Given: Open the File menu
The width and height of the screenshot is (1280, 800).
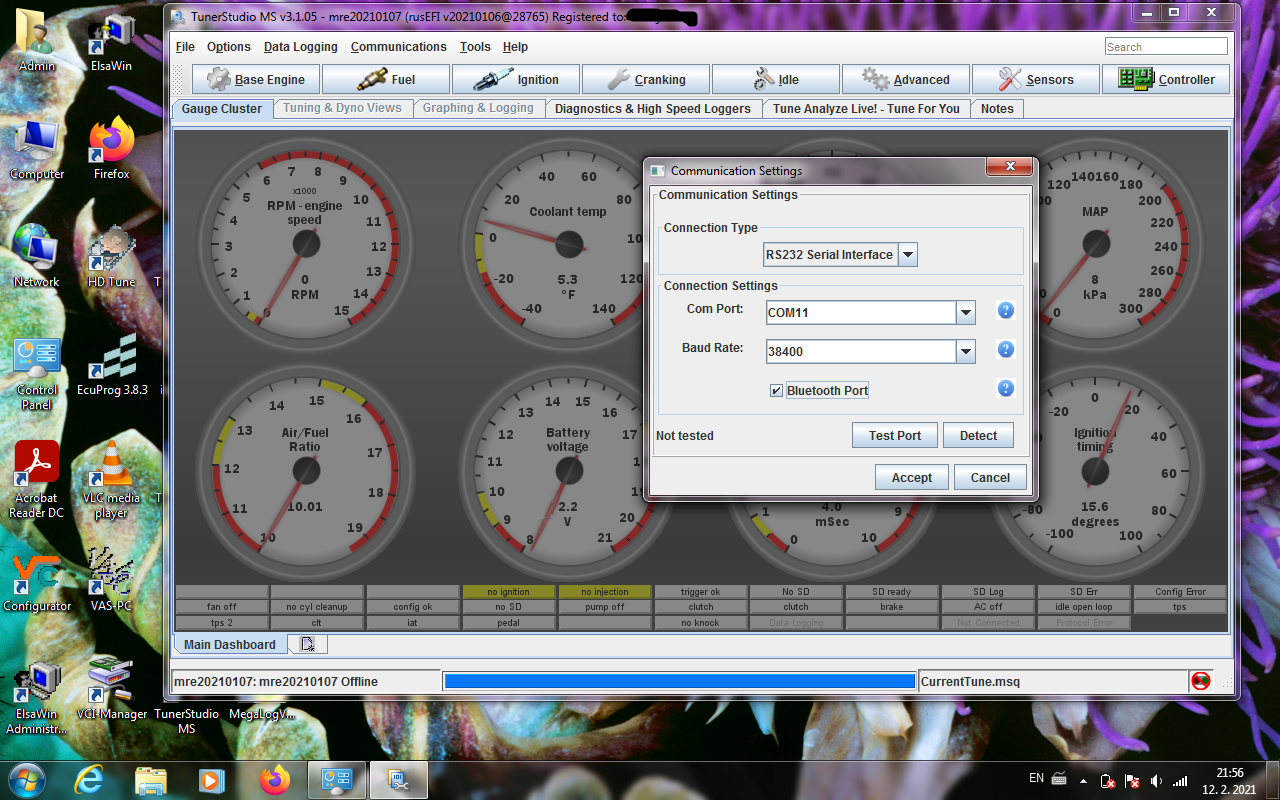Looking at the screenshot, I should [x=185, y=47].
